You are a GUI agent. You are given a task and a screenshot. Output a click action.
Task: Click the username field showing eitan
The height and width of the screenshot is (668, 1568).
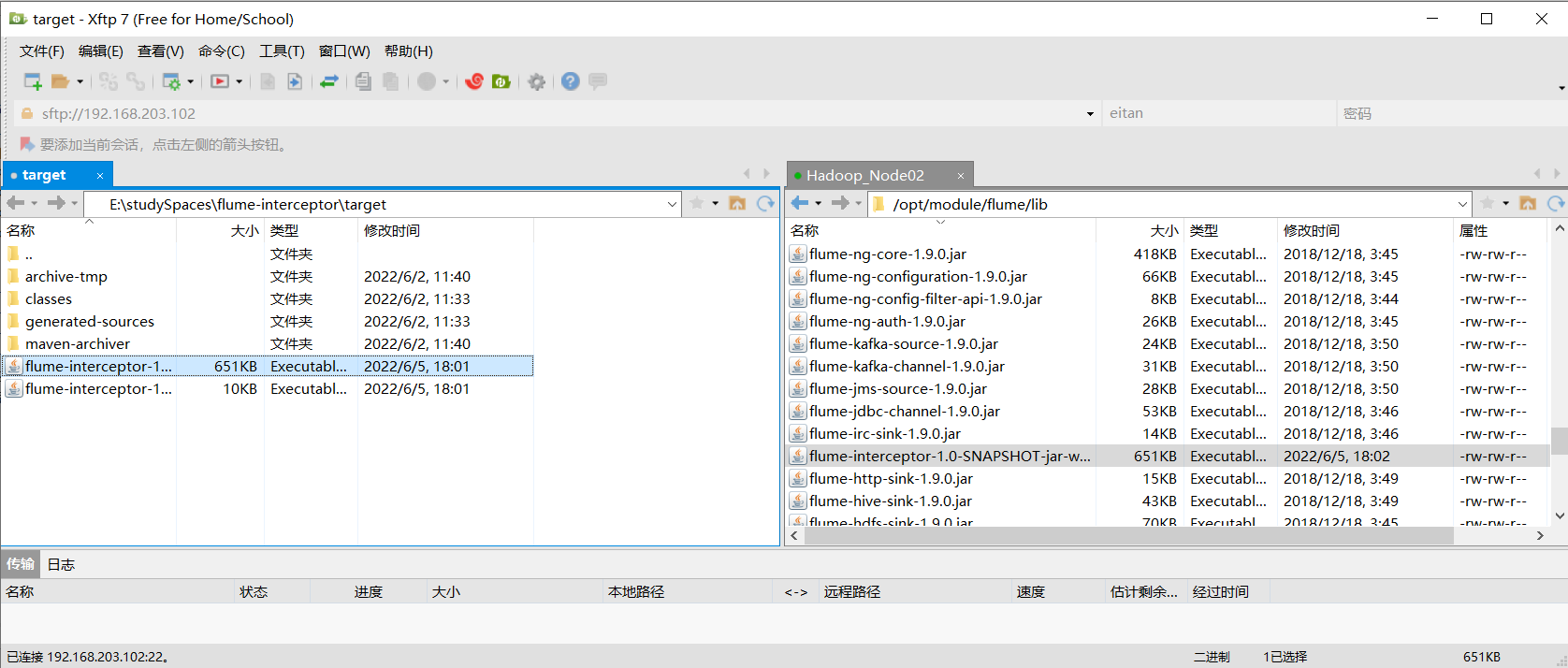pyautogui.click(x=1219, y=113)
